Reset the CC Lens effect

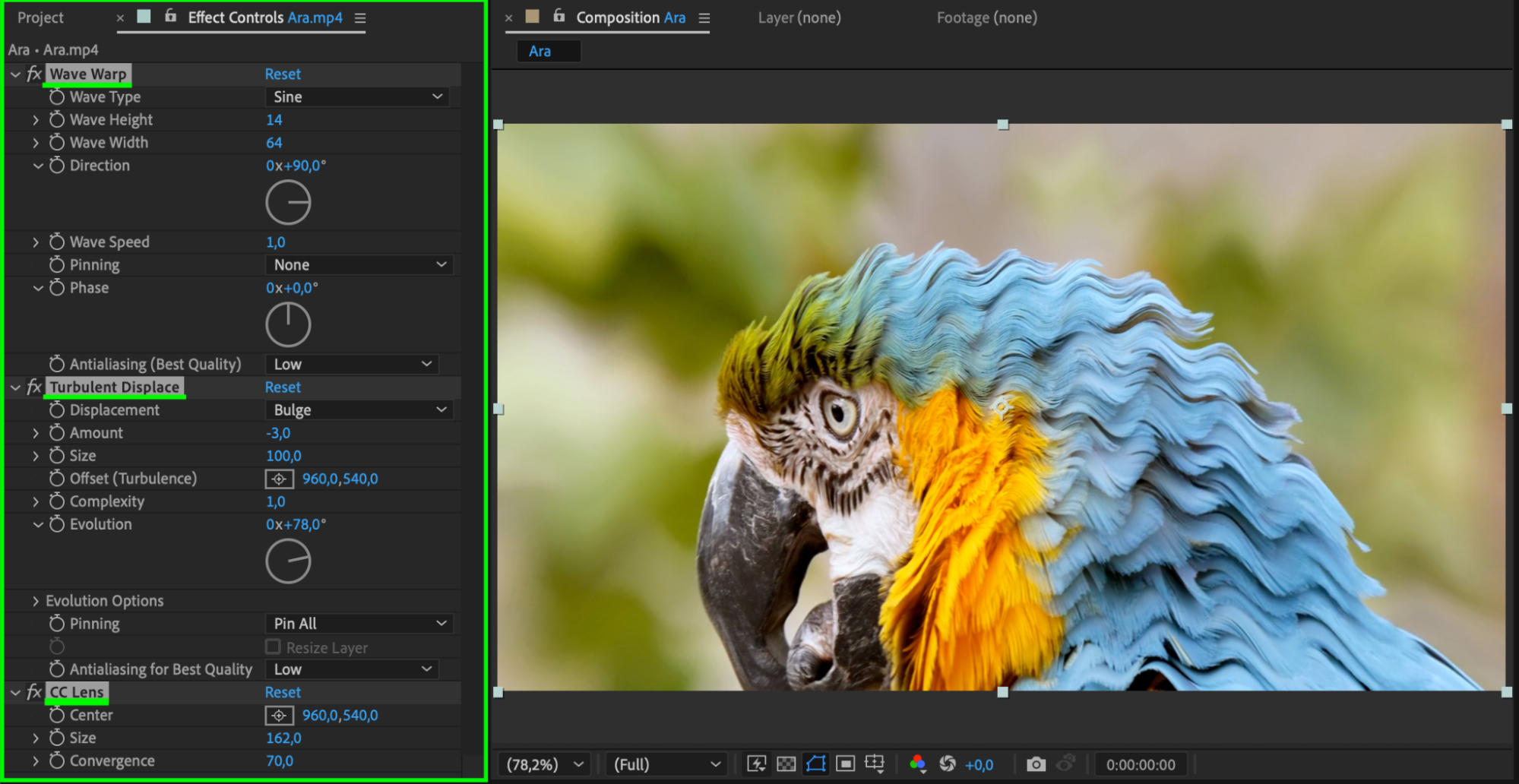click(x=283, y=693)
